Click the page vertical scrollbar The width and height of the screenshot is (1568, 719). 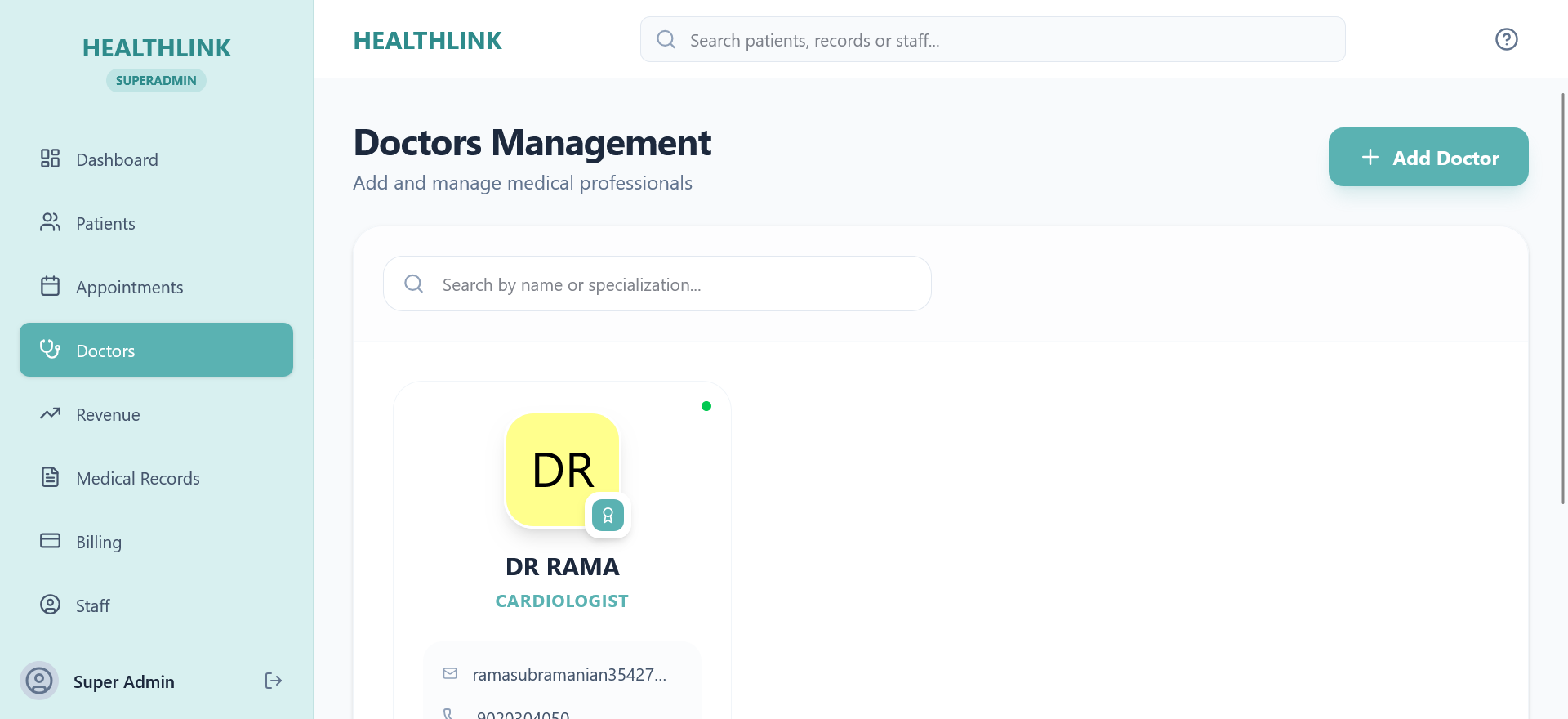(x=1563, y=298)
